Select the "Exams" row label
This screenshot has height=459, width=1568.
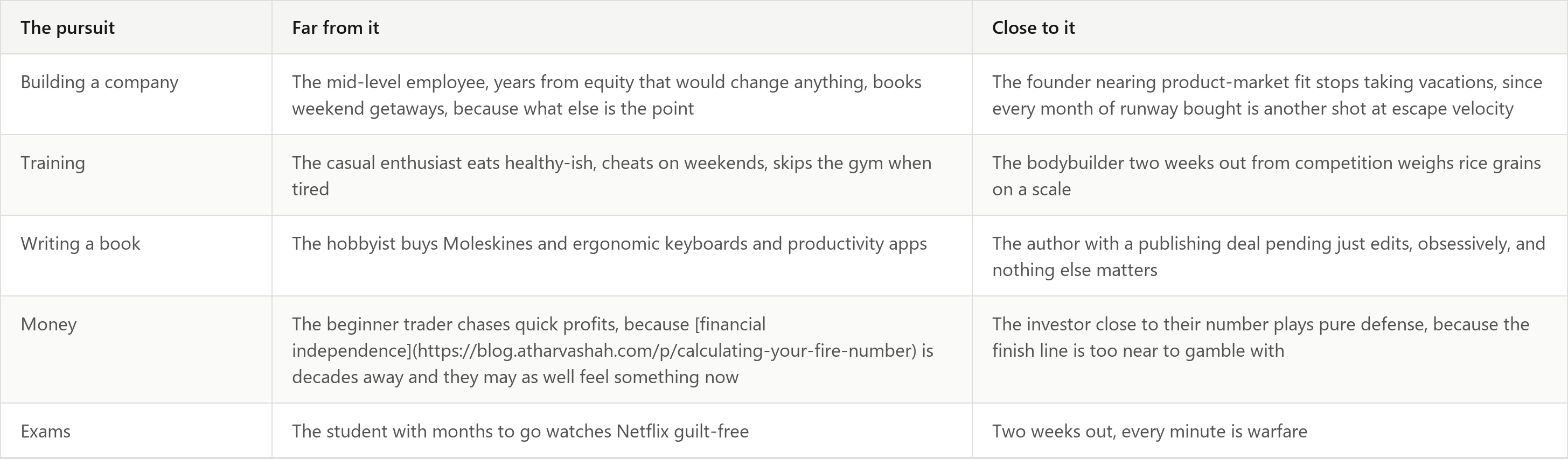tap(46, 432)
